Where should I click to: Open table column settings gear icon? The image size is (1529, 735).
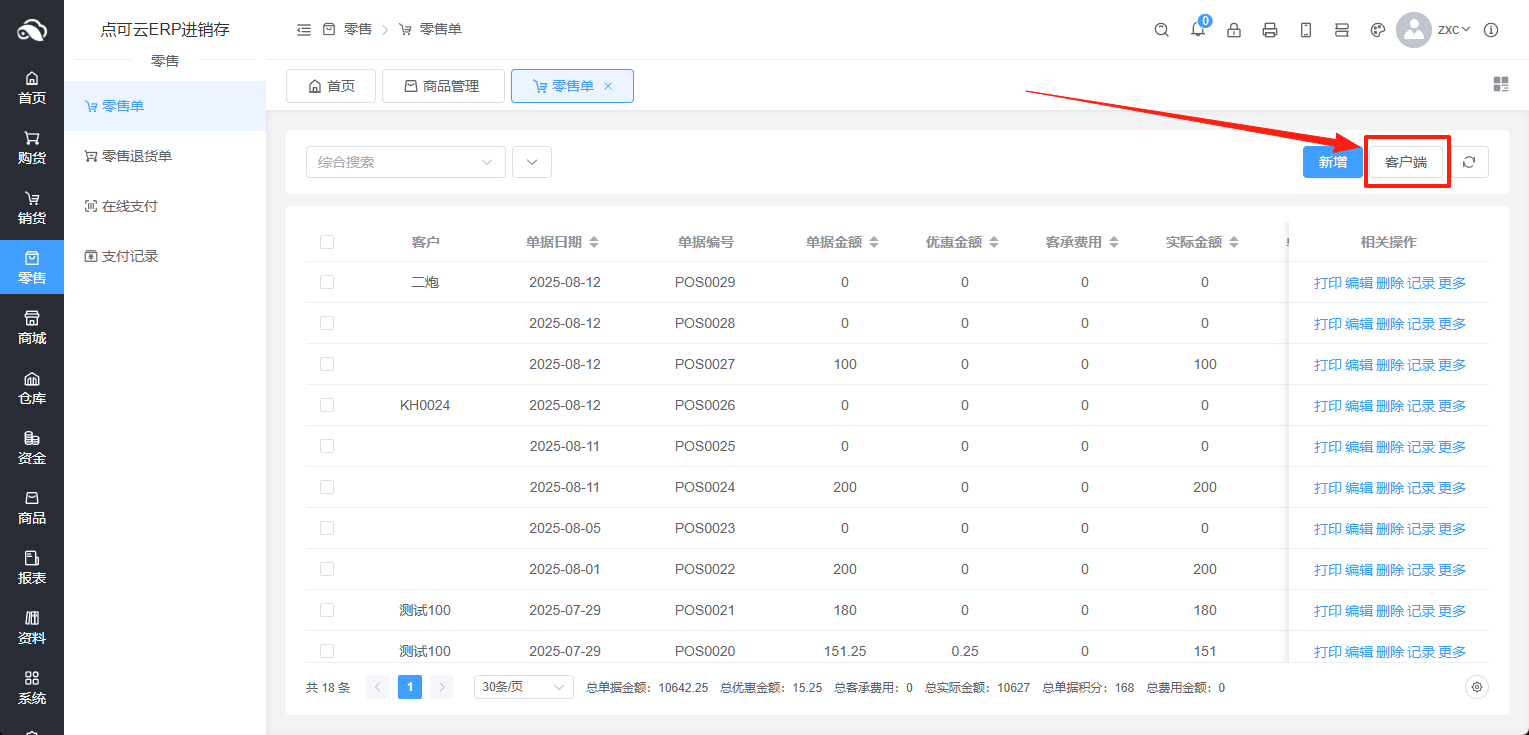(1477, 688)
